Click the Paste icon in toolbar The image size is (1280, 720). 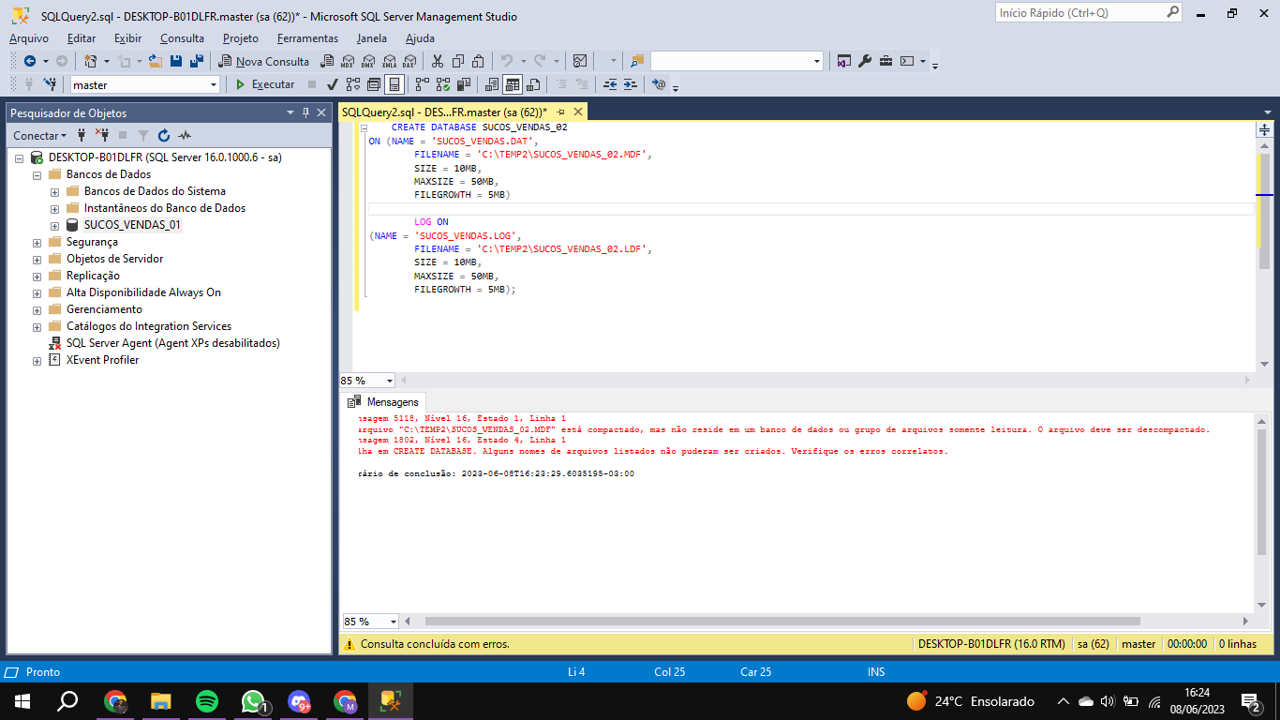click(478, 61)
